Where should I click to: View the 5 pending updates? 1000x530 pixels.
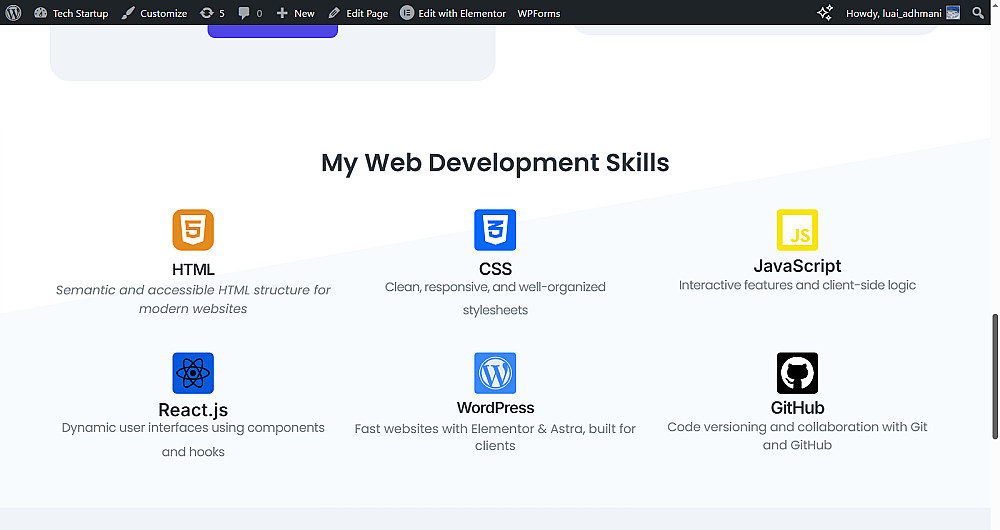[212, 13]
